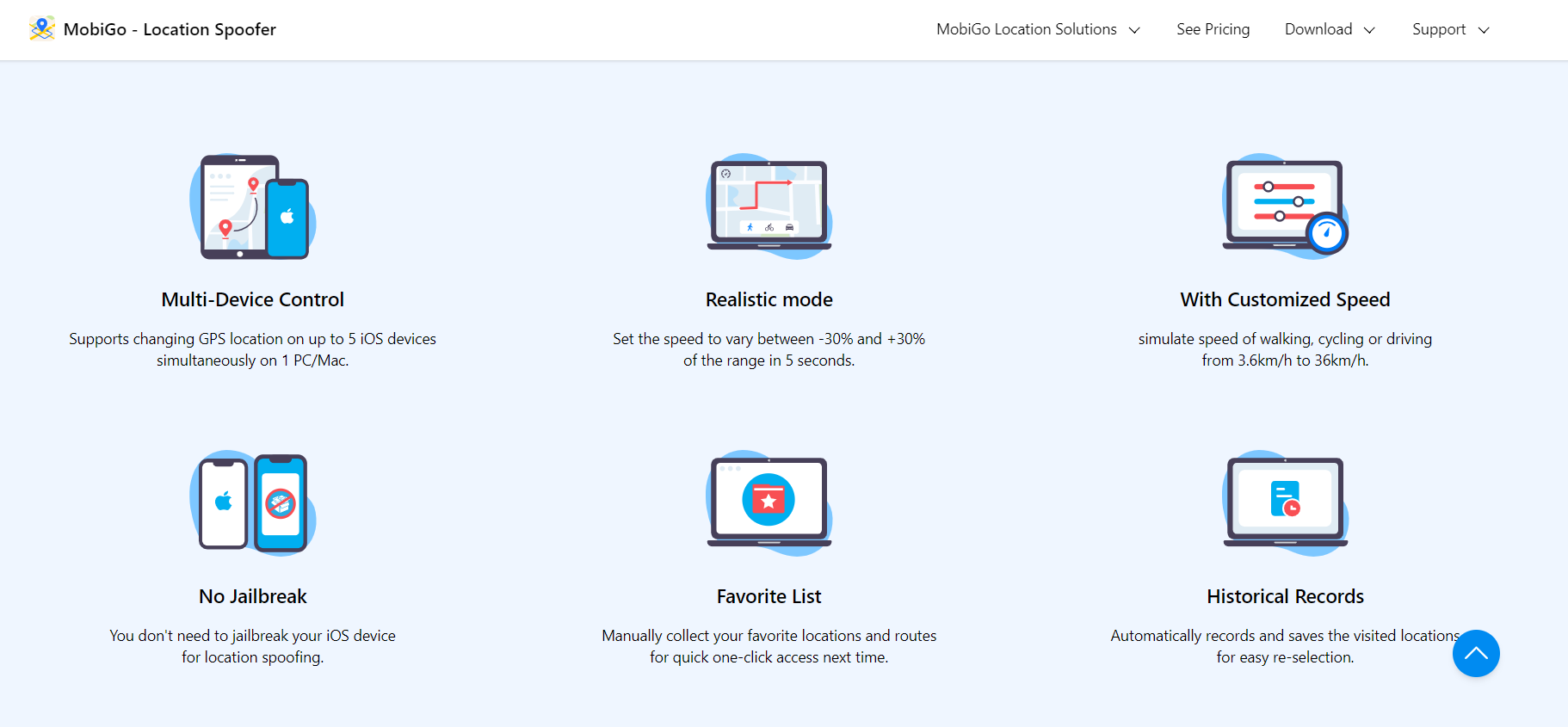Expand chevron next to Download

(x=1369, y=30)
